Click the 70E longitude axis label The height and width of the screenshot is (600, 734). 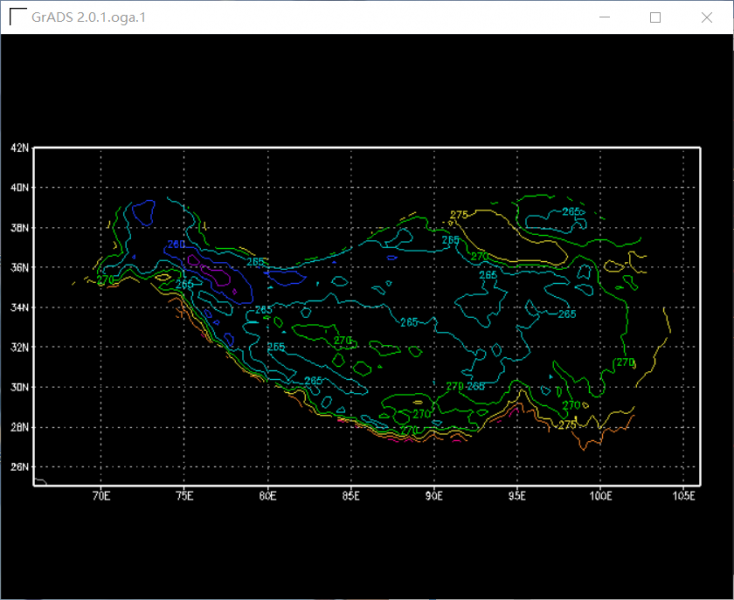tap(100, 495)
